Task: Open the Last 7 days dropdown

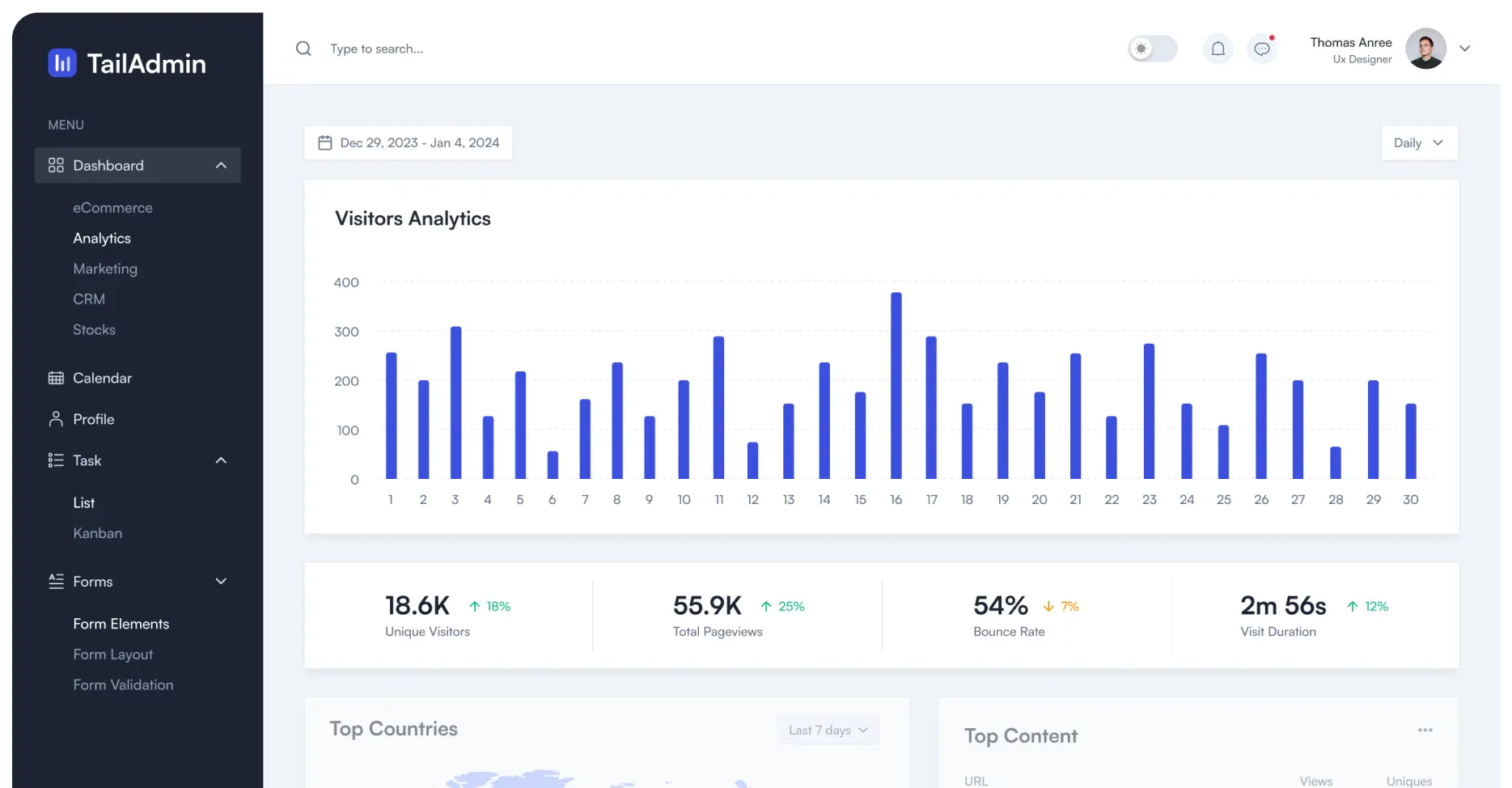Action: 828,731
